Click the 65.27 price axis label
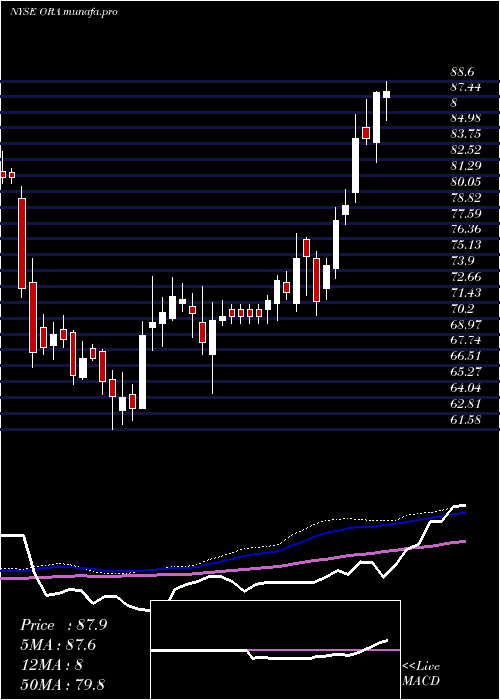Screen dimensions: 500x700 pos(465,372)
